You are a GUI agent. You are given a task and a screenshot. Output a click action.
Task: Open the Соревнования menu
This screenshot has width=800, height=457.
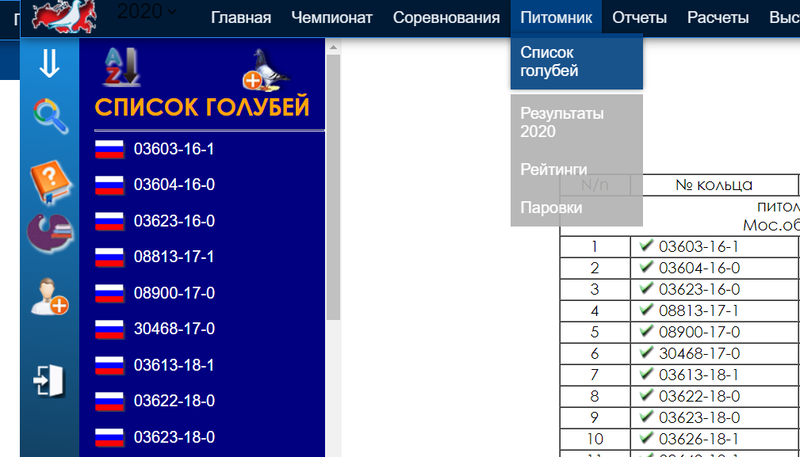[446, 18]
